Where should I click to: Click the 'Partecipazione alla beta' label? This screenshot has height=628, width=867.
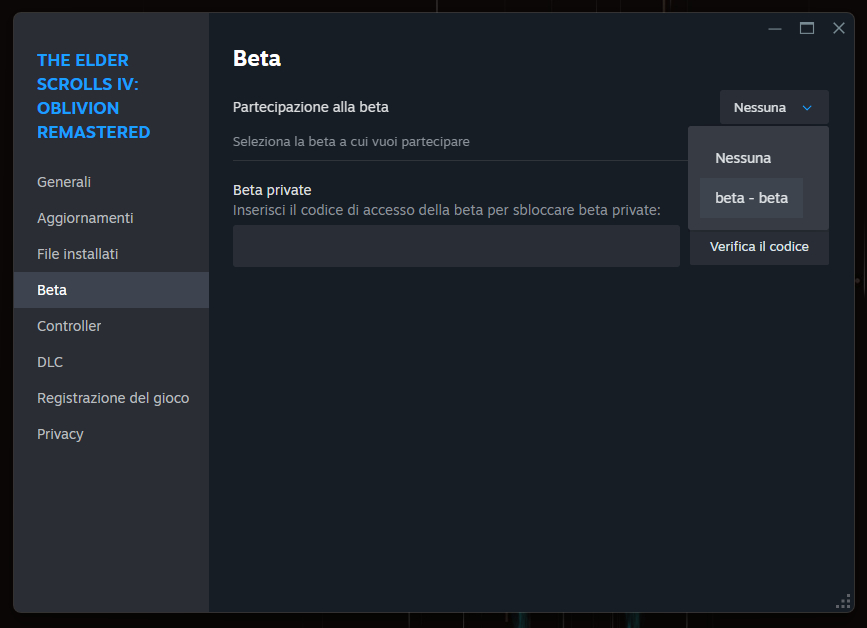(311, 107)
